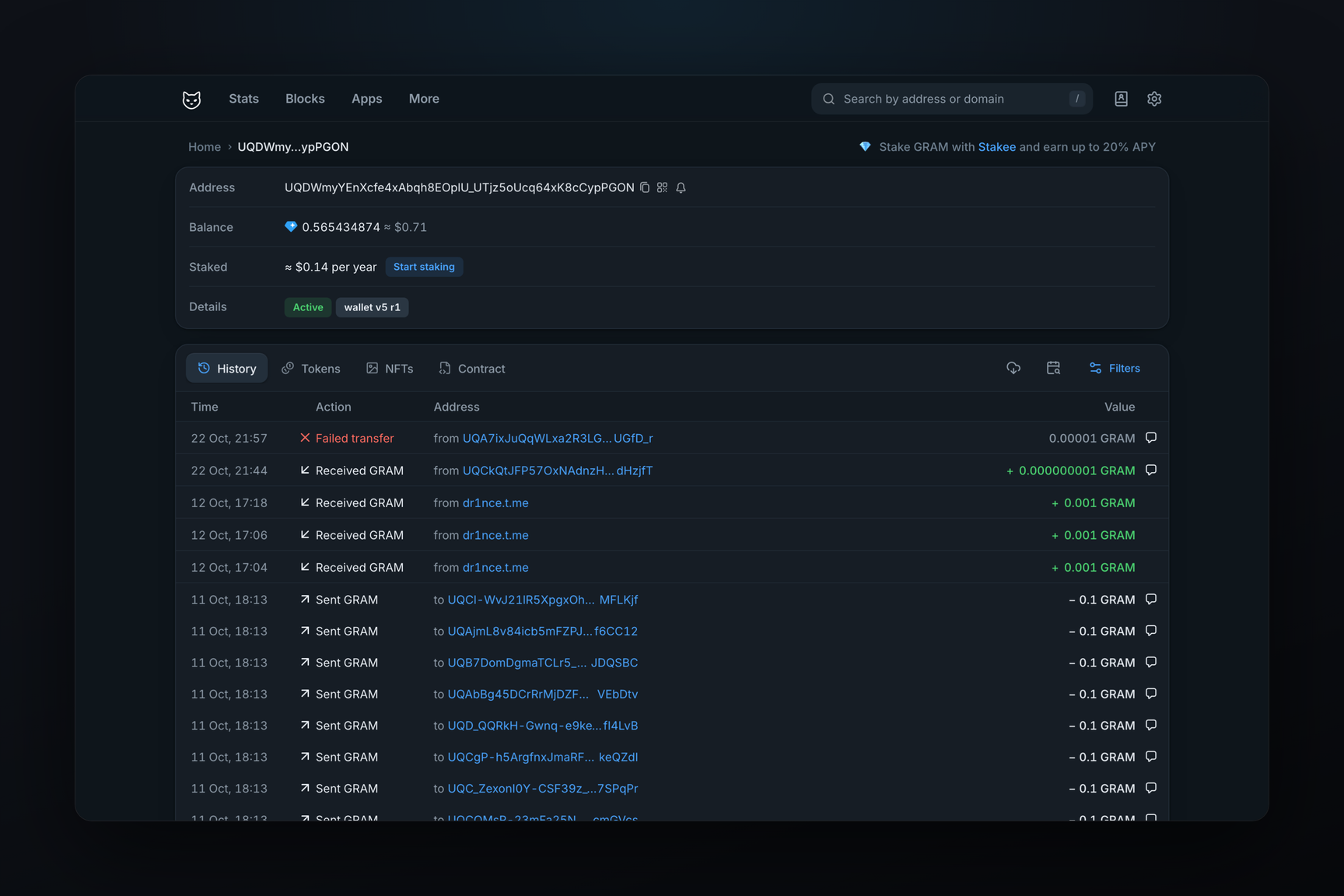
Task: Click the download history export icon
Action: 1013,368
